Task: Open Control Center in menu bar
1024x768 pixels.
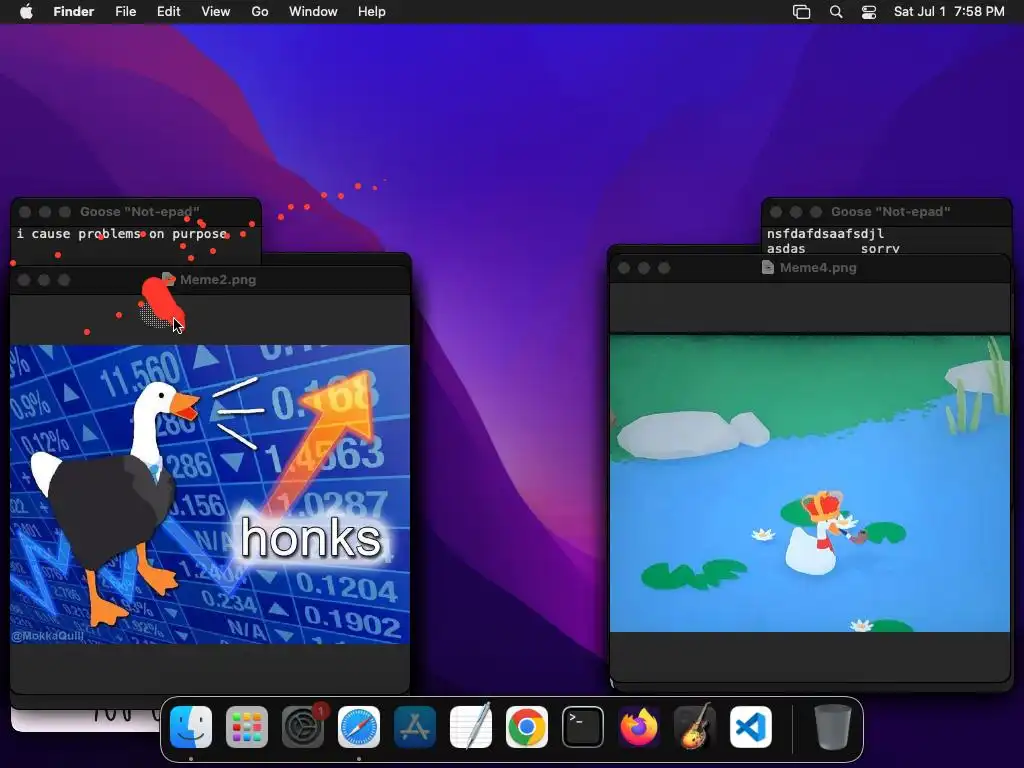Action: point(869,12)
